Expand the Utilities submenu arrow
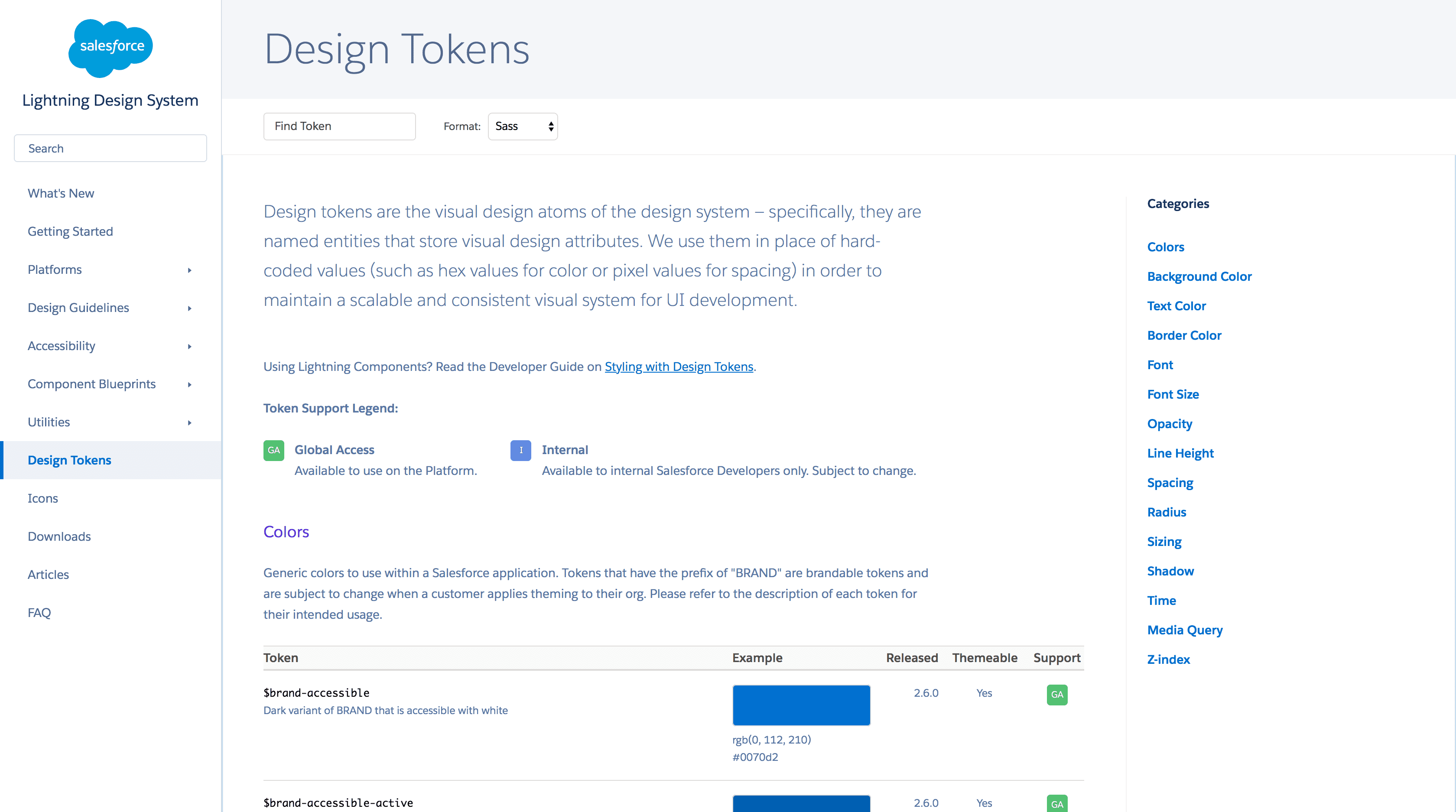The height and width of the screenshot is (812, 1456). (189, 422)
